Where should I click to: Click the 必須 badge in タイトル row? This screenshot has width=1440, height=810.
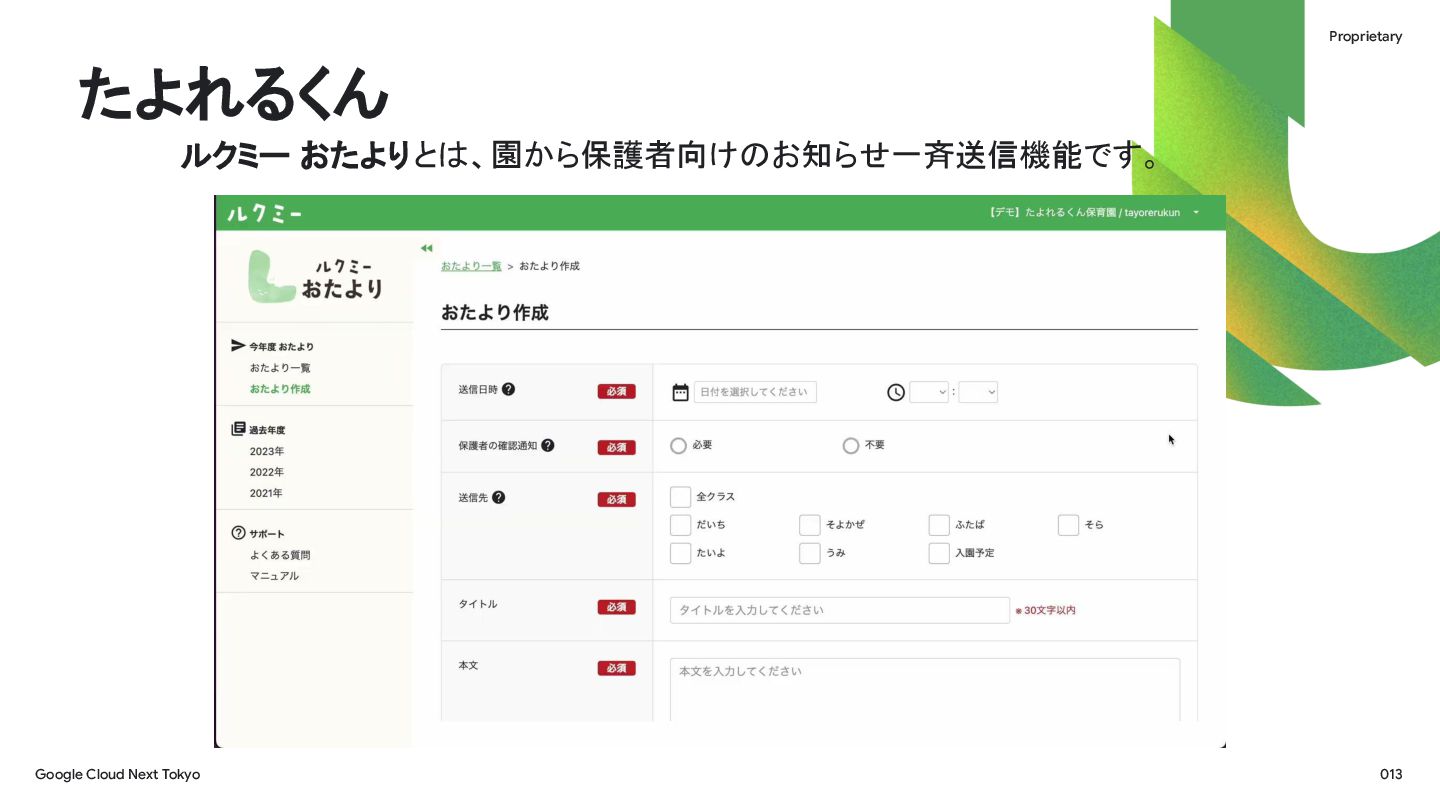pos(616,607)
